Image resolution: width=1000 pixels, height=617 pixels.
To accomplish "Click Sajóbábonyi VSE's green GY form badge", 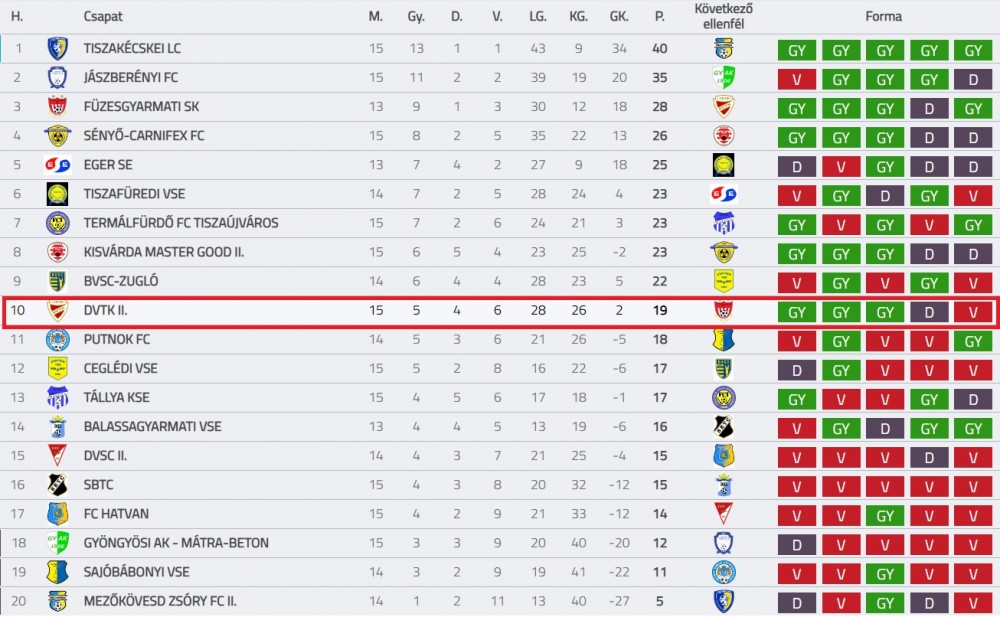I will click(885, 574).
